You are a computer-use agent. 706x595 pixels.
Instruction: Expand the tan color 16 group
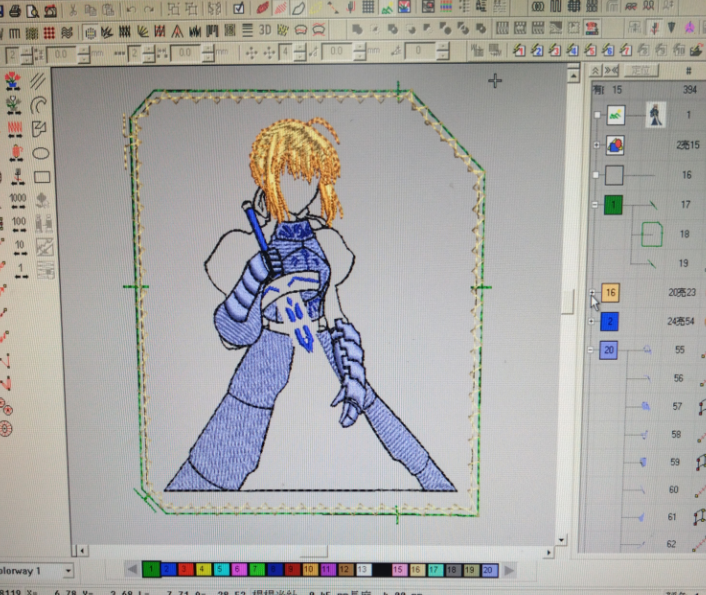(592, 292)
